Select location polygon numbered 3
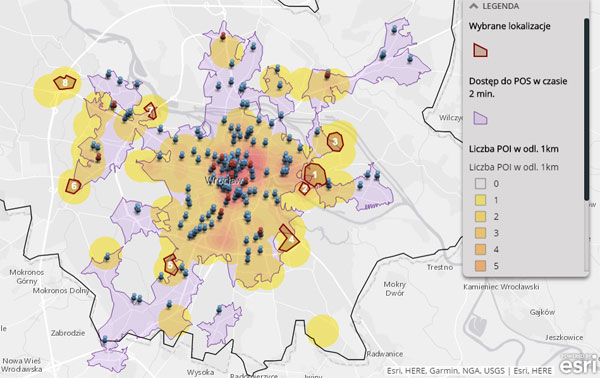The width and height of the screenshot is (600, 378). coord(335,142)
